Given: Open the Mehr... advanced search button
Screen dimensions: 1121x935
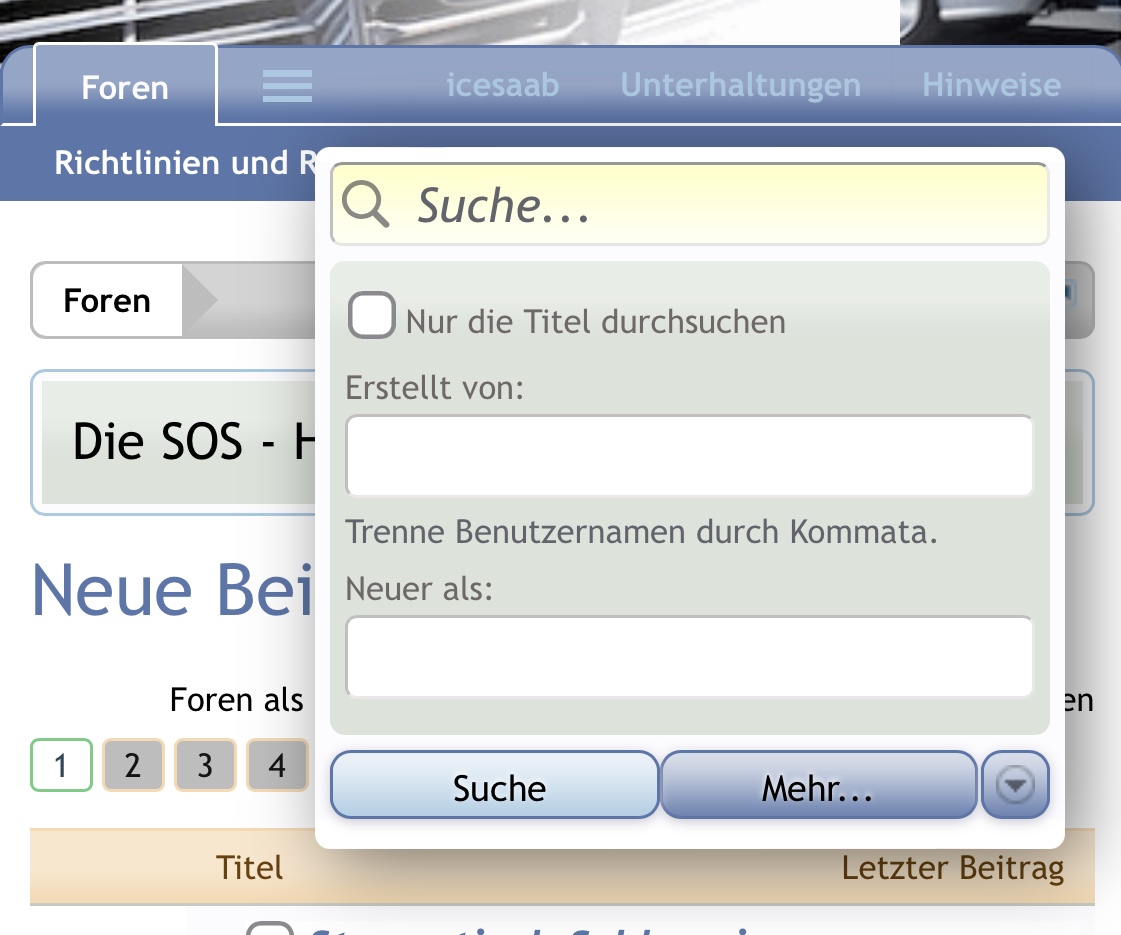Looking at the screenshot, I should (x=819, y=785).
